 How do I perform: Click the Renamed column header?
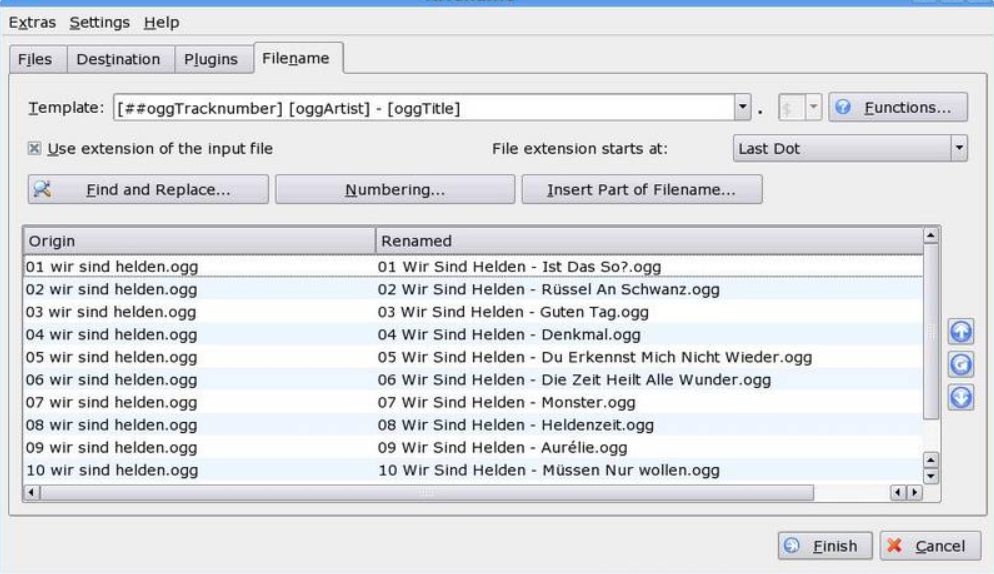tap(650, 241)
